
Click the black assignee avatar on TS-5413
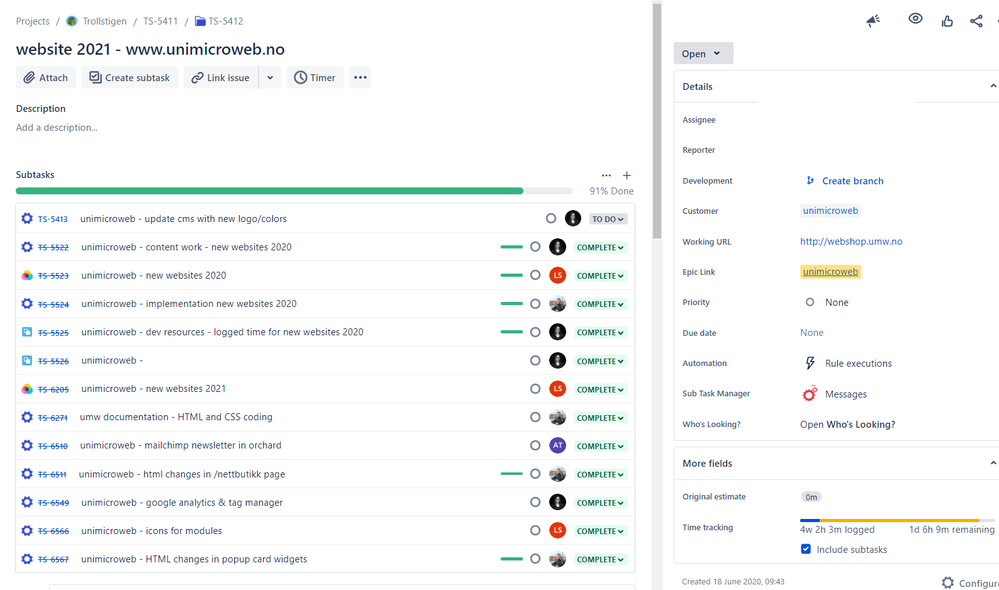coord(573,219)
